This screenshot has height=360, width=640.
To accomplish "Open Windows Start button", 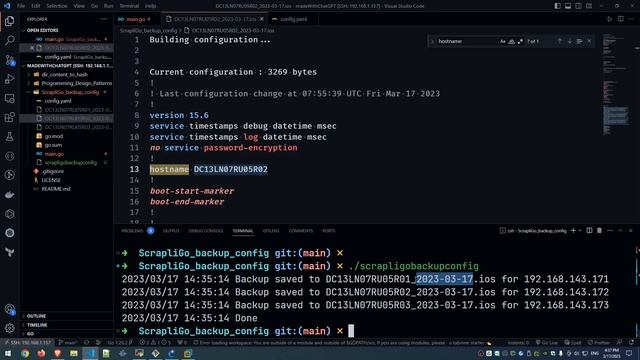I will point(8,353).
